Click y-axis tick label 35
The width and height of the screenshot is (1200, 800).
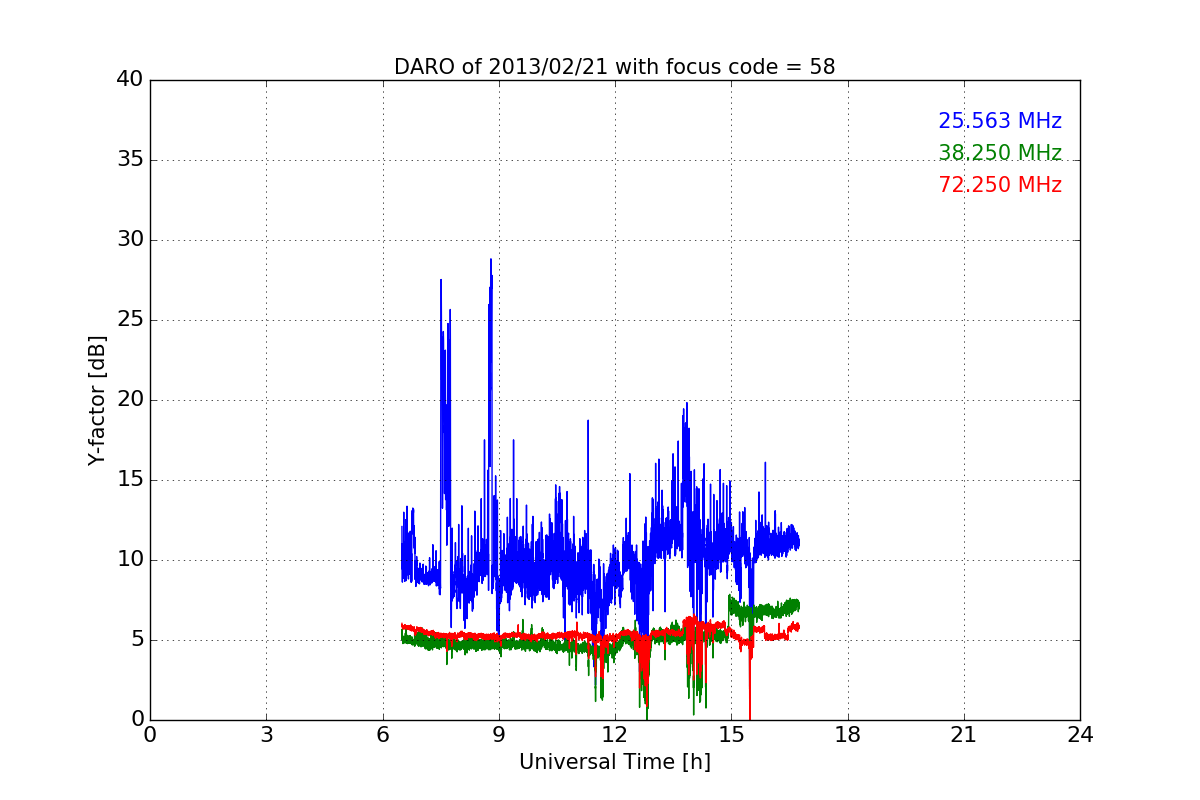(x=130, y=160)
